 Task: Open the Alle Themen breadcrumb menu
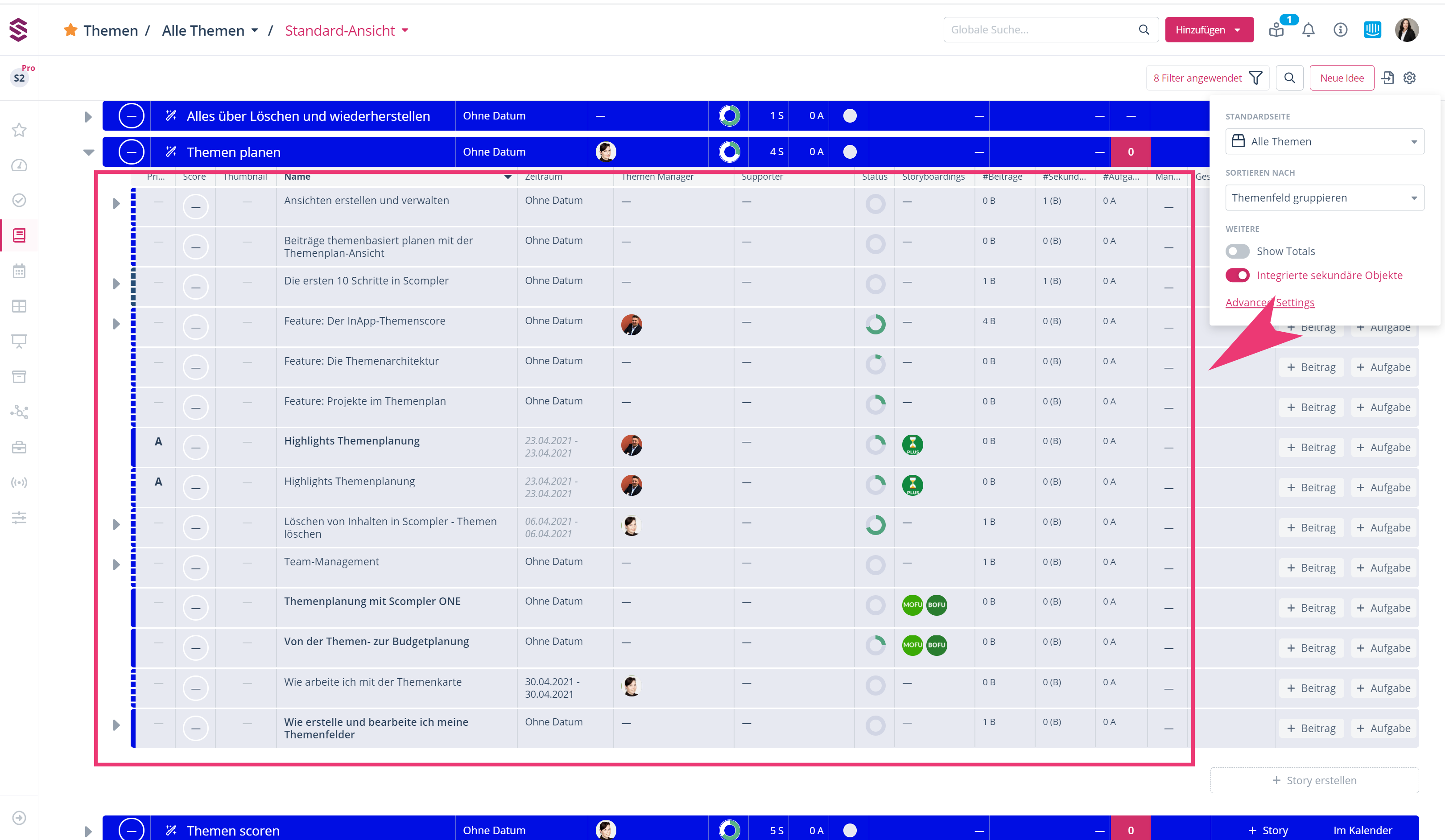pos(210,30)
